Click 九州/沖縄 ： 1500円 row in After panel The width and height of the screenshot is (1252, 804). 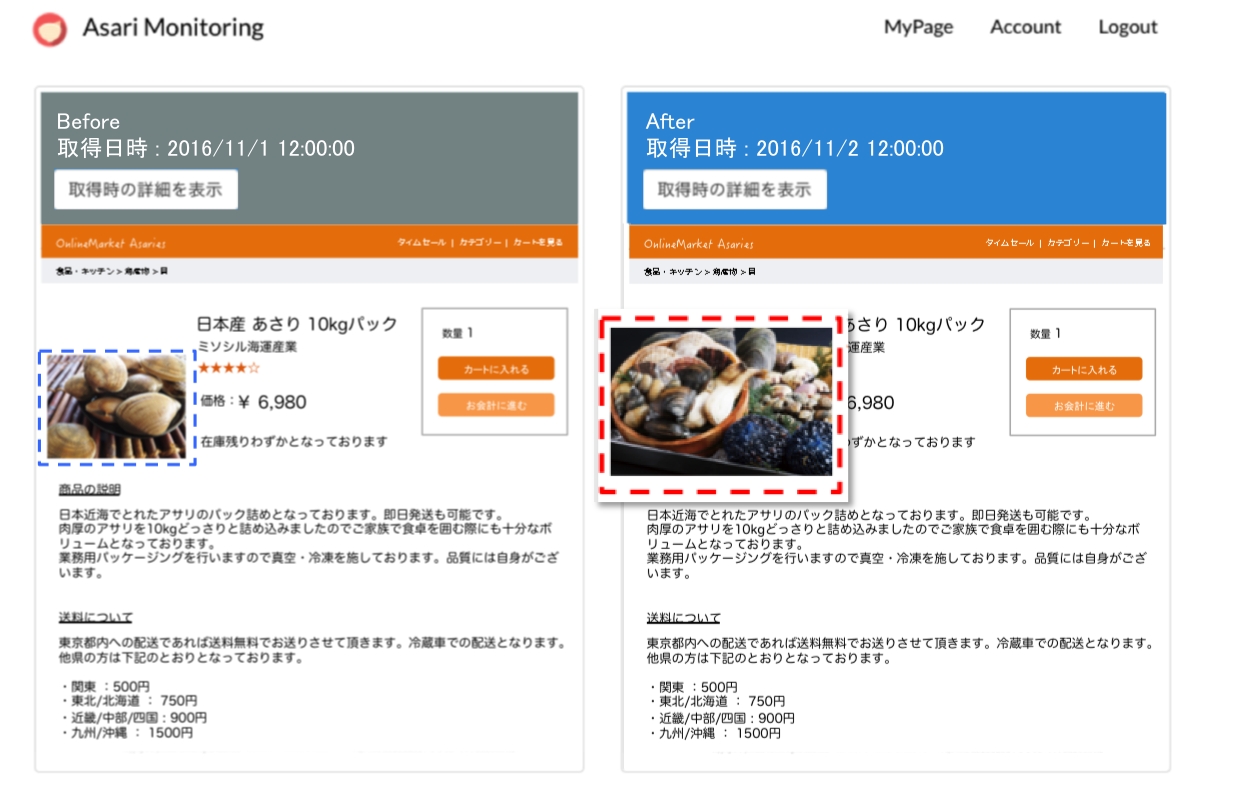(714, 733)
